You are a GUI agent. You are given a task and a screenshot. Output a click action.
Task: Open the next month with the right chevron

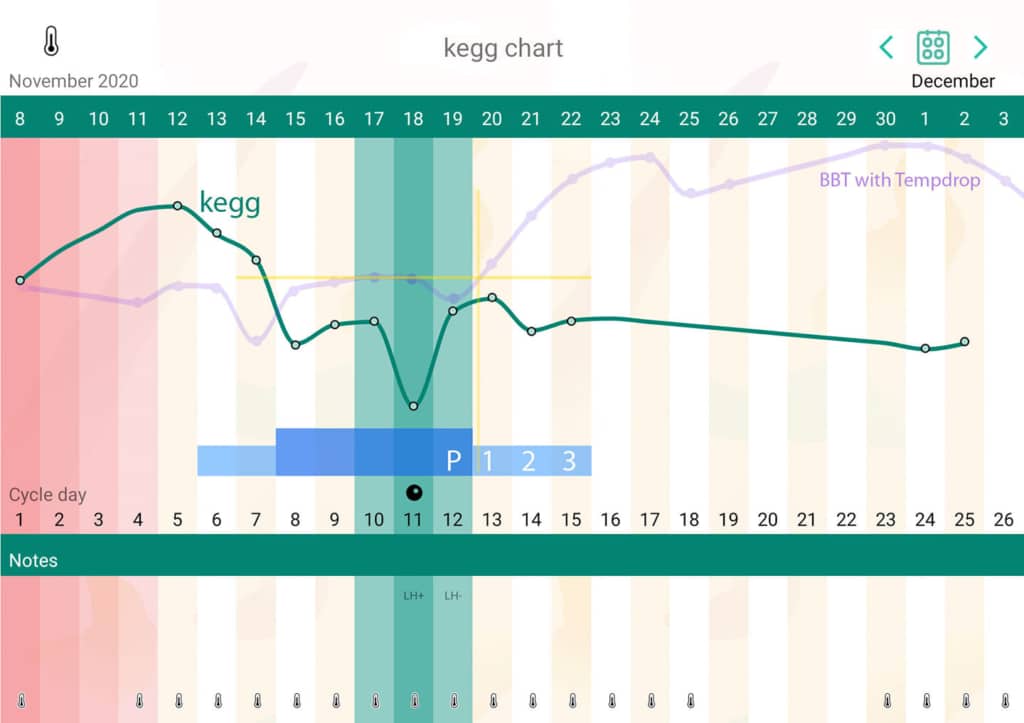(x=981, y=47)
